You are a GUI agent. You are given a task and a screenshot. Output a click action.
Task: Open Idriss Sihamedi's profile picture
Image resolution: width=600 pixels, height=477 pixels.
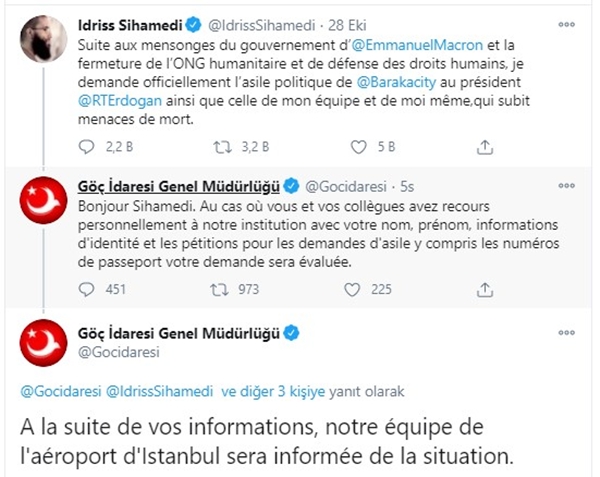click(x=43, y=39)
